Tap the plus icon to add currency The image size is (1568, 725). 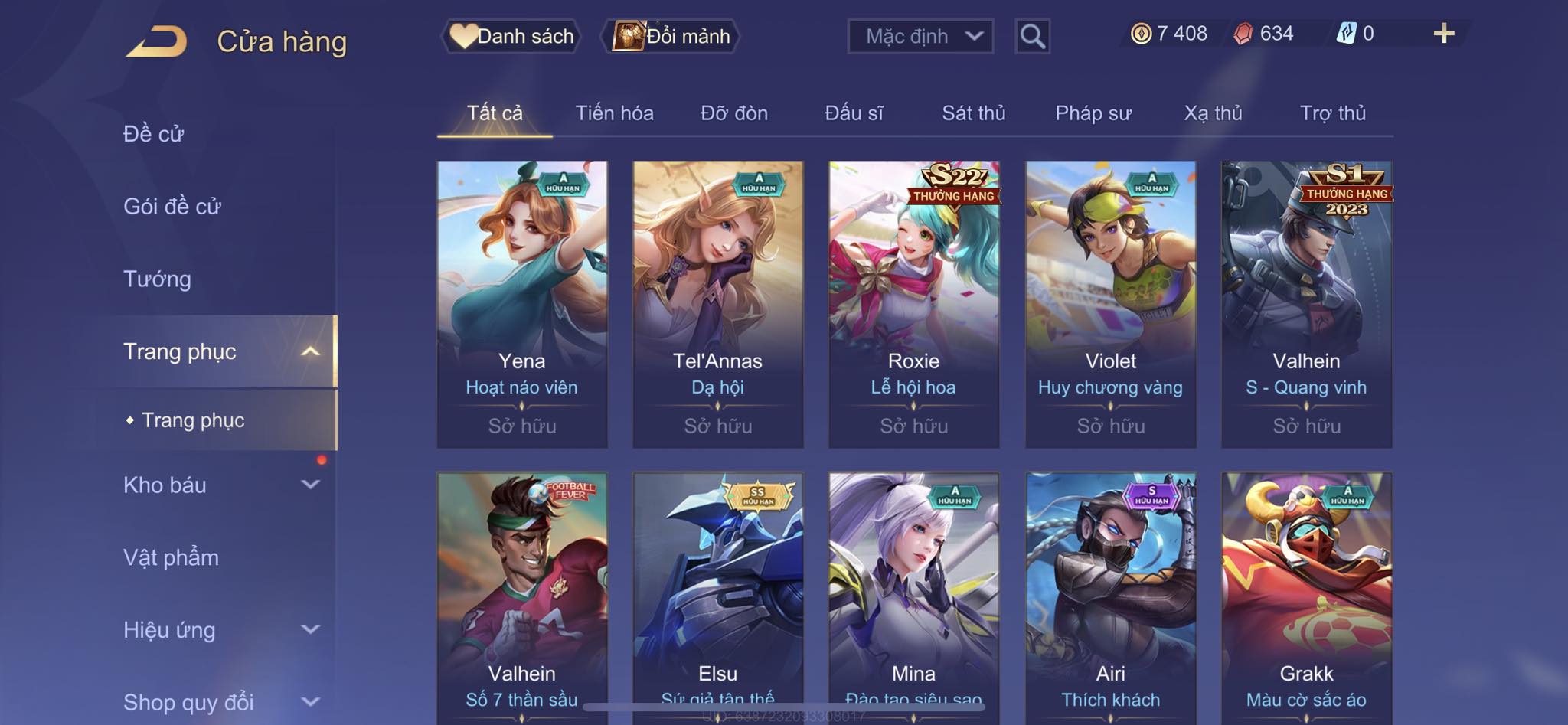1444,33
